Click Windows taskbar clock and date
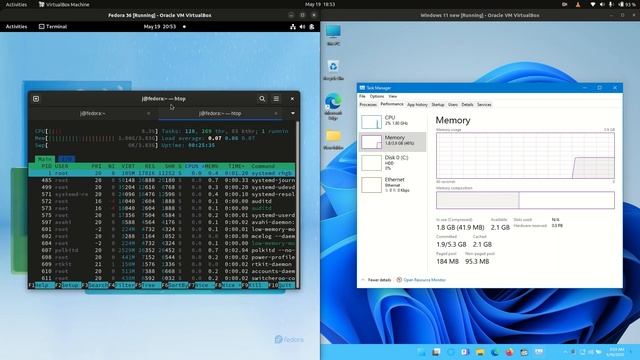 (615, 352)
